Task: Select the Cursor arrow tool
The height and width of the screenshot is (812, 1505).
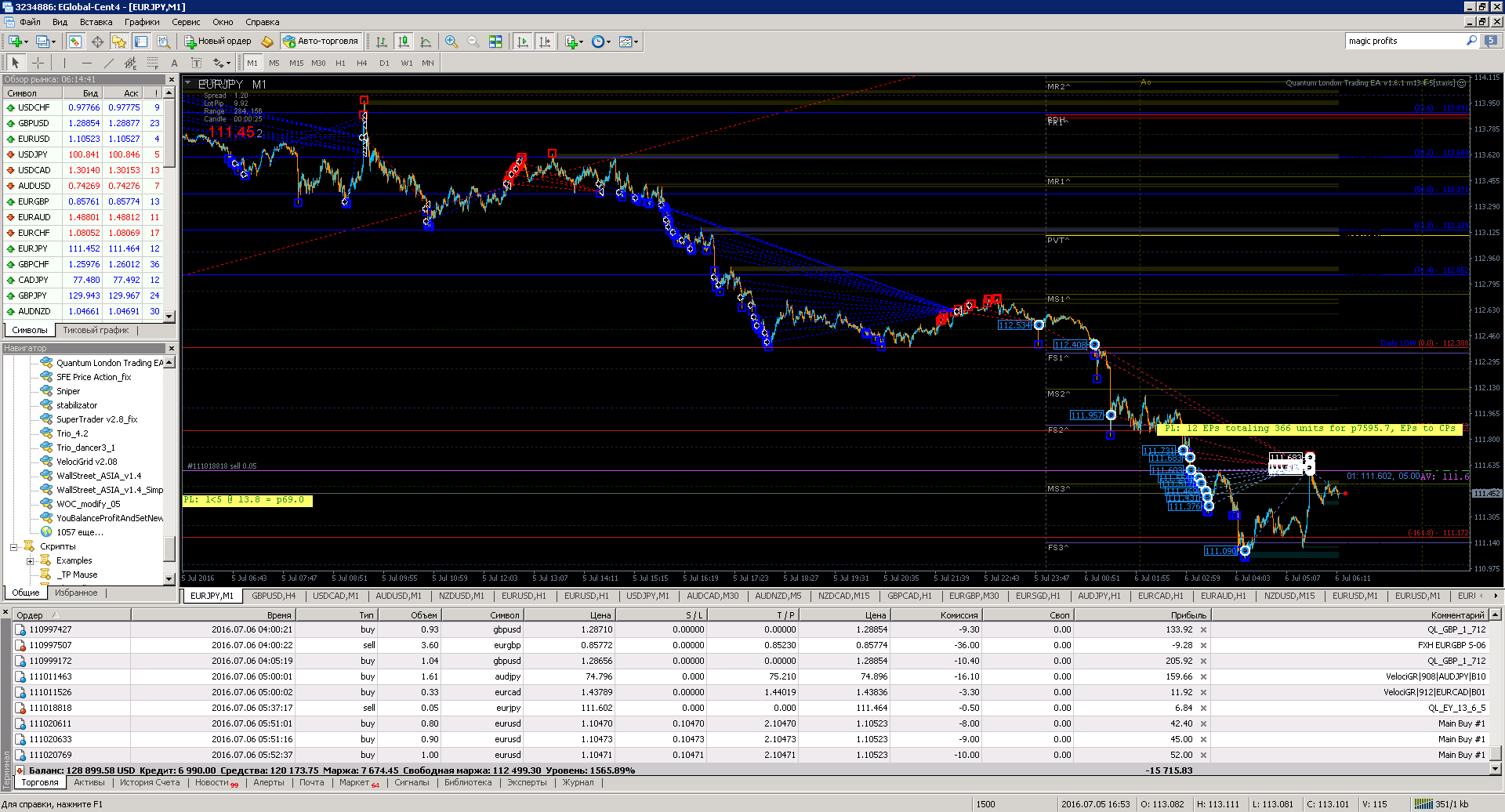Action: (16, 63)
